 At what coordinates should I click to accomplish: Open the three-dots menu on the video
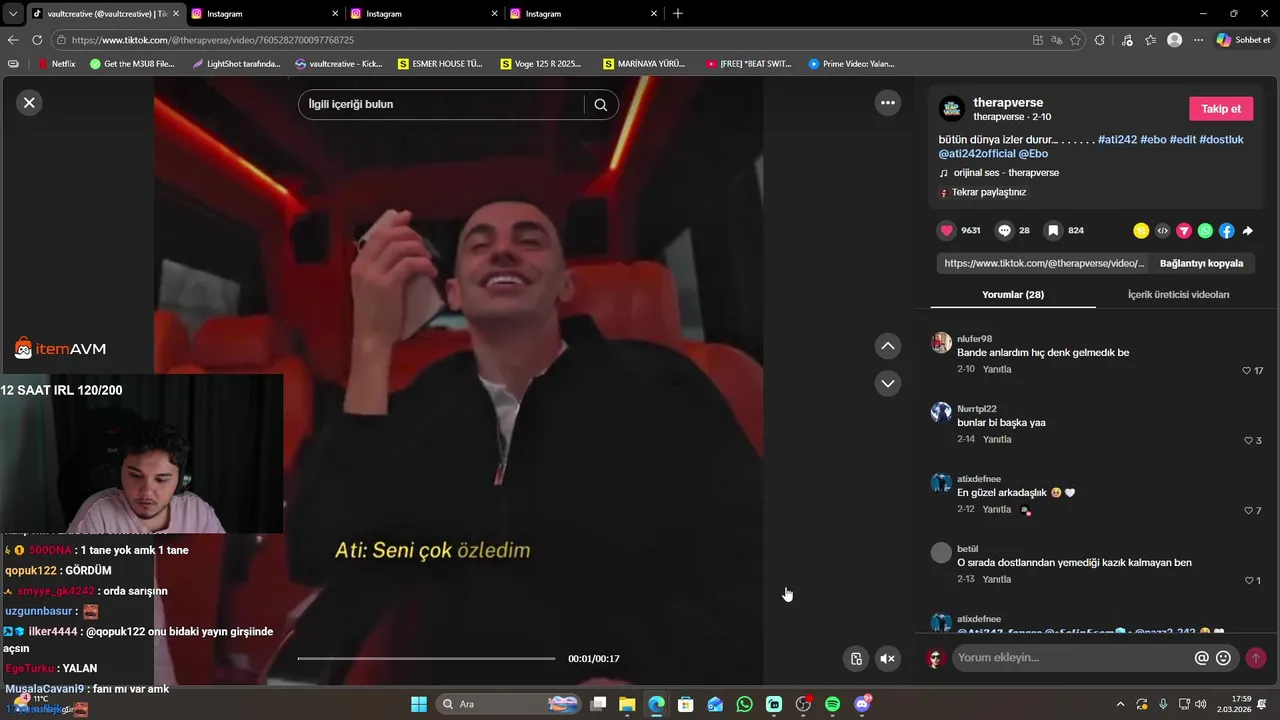pos(887,102)
